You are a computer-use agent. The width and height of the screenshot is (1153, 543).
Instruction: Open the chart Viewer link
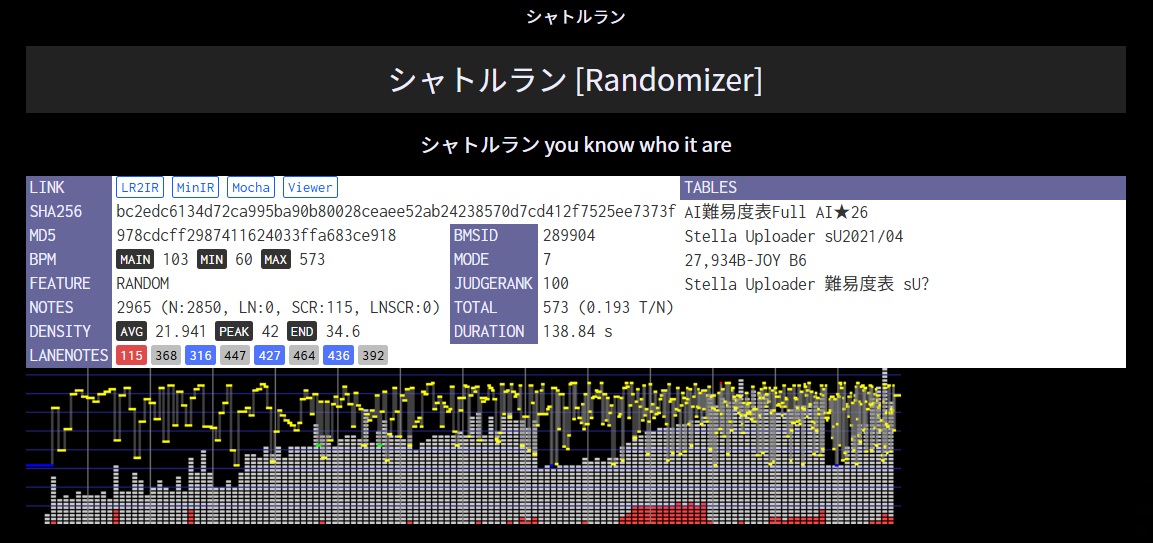310,187
